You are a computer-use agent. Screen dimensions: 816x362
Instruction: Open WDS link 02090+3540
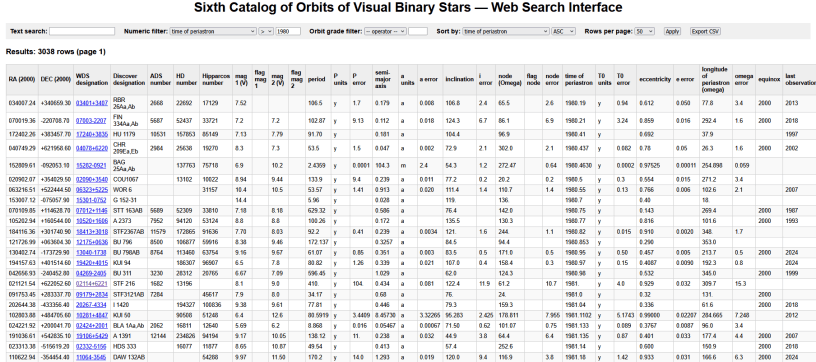pyautogui.click(x=92, y=179)
